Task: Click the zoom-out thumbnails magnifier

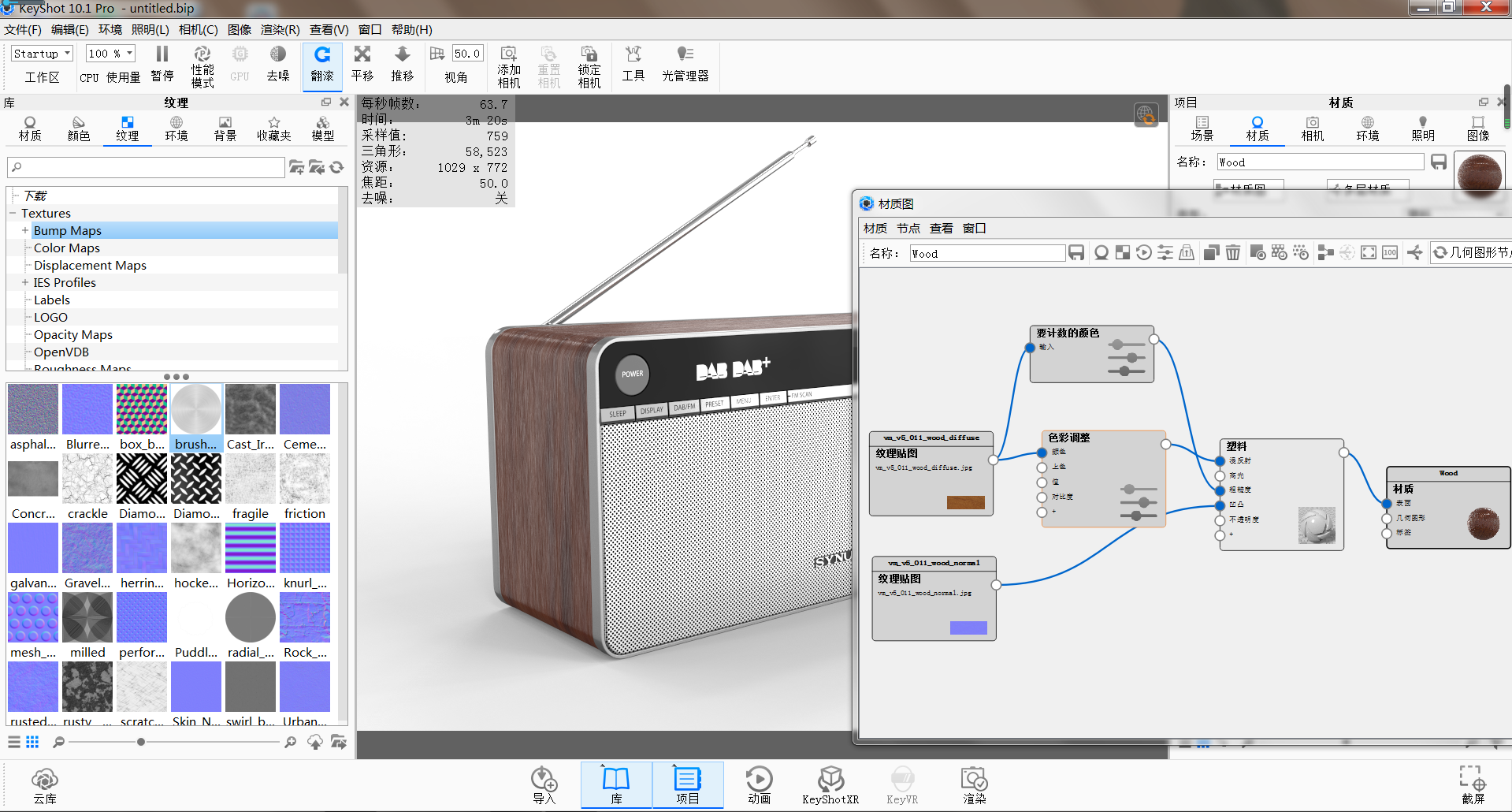Action: pyautogui.click(x=58, y=742)
